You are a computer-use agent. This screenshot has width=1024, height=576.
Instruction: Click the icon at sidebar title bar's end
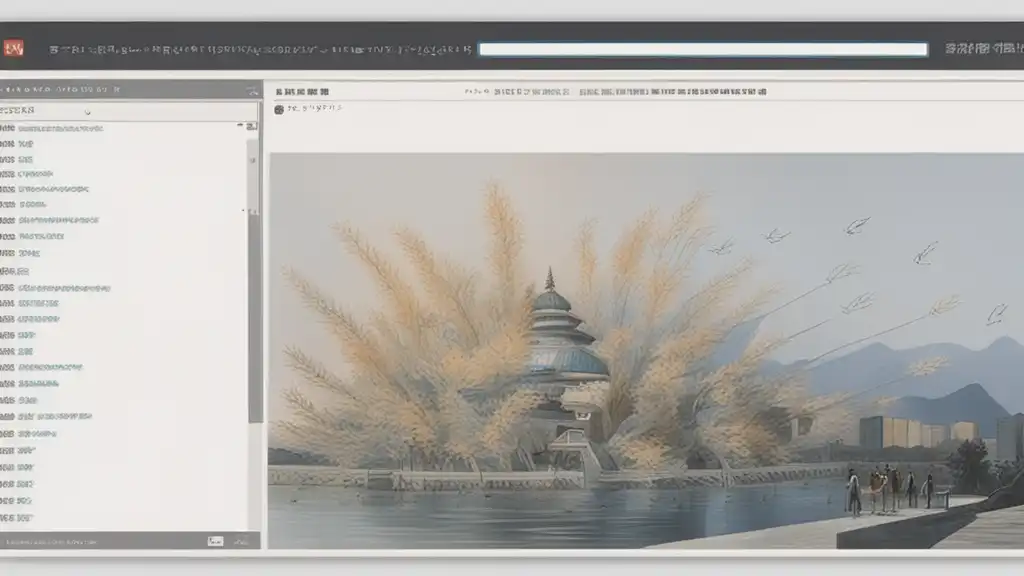(x=253, y=90)
